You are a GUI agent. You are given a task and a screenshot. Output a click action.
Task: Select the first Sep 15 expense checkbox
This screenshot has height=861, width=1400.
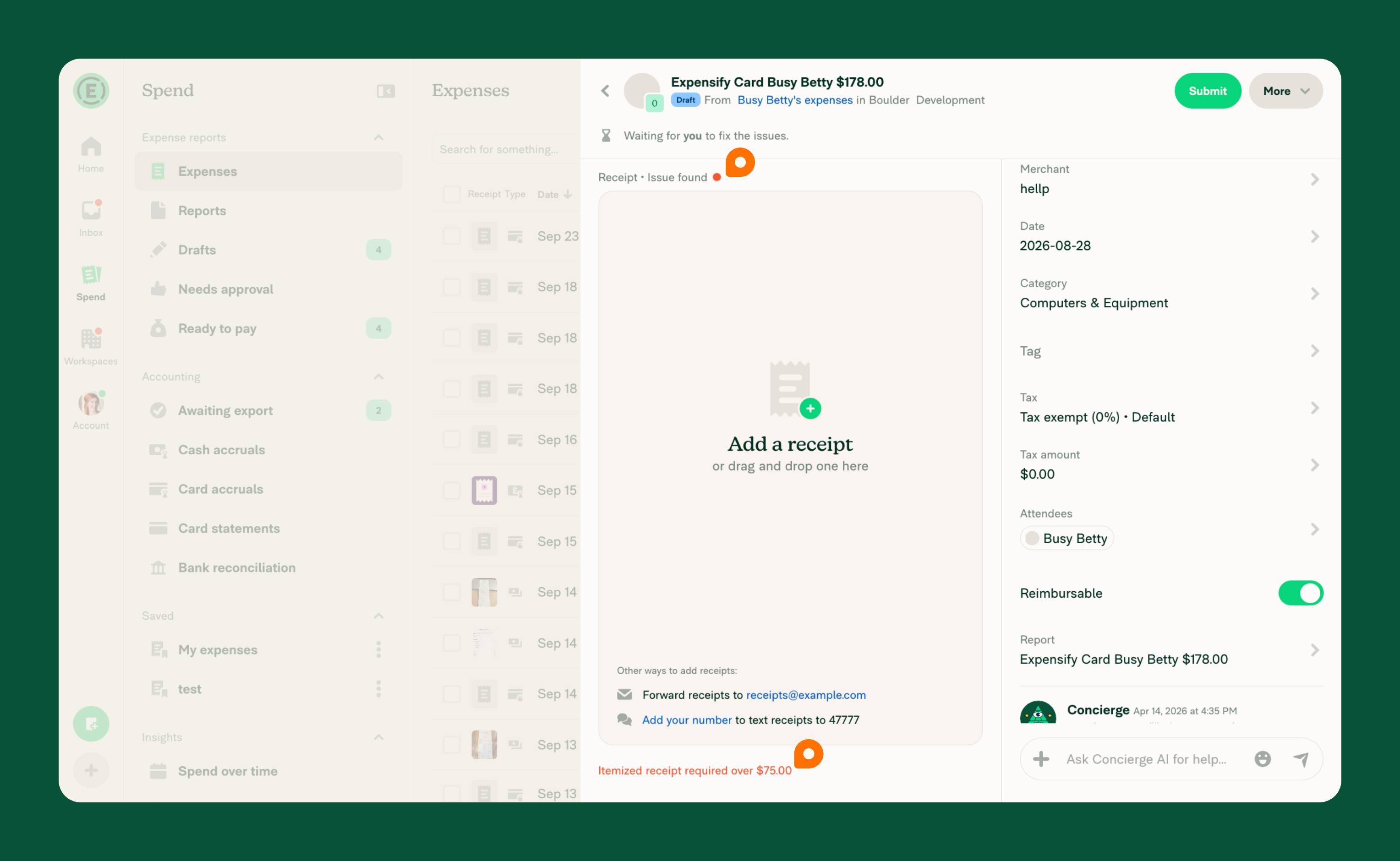tap(452, 490)
